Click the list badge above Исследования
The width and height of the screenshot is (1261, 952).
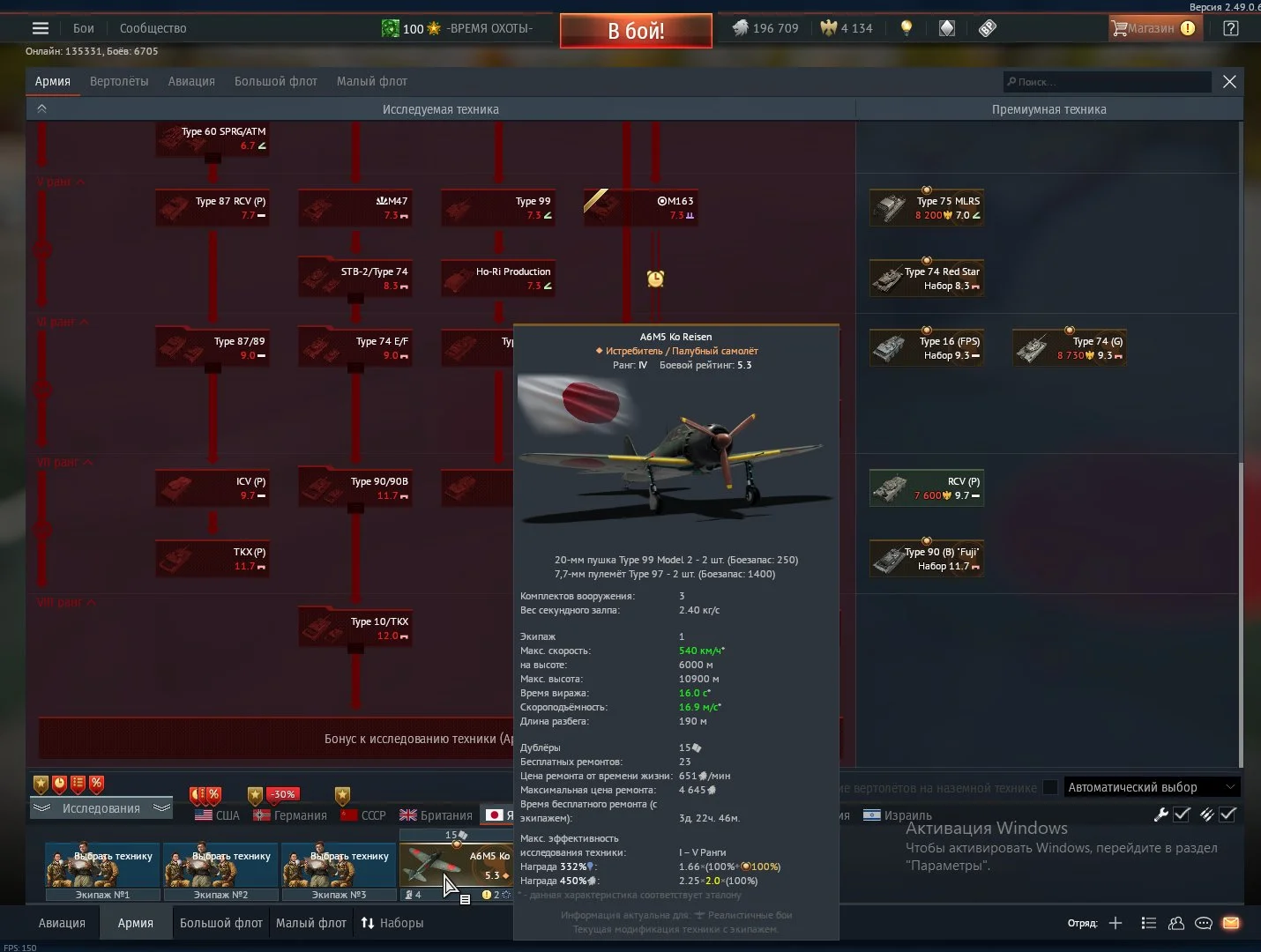click(x=78, y=784)
